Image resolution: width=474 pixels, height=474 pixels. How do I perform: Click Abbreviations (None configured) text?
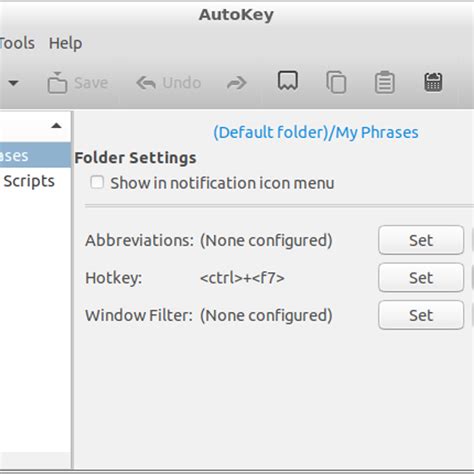[x=266, y=240]
